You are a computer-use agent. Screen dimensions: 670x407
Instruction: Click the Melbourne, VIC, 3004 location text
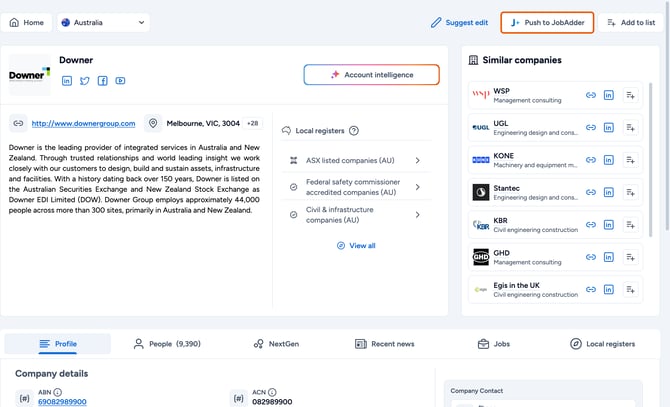coord(203,123)
